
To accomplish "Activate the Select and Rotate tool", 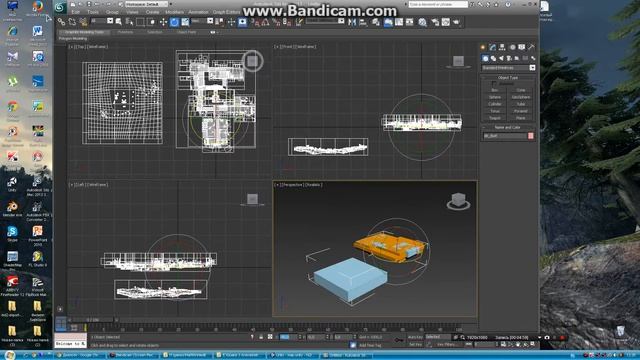I will pyautogui.click(x=174, y=22).
